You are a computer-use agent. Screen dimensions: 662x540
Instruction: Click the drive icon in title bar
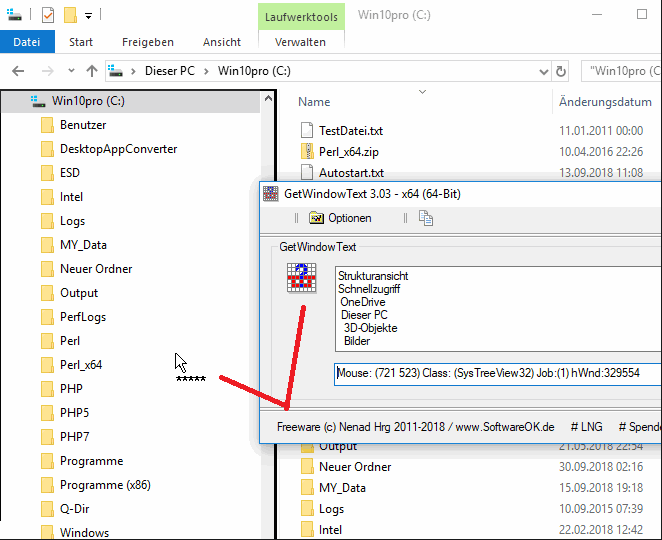pyautogui.click(x=14, y=15)
